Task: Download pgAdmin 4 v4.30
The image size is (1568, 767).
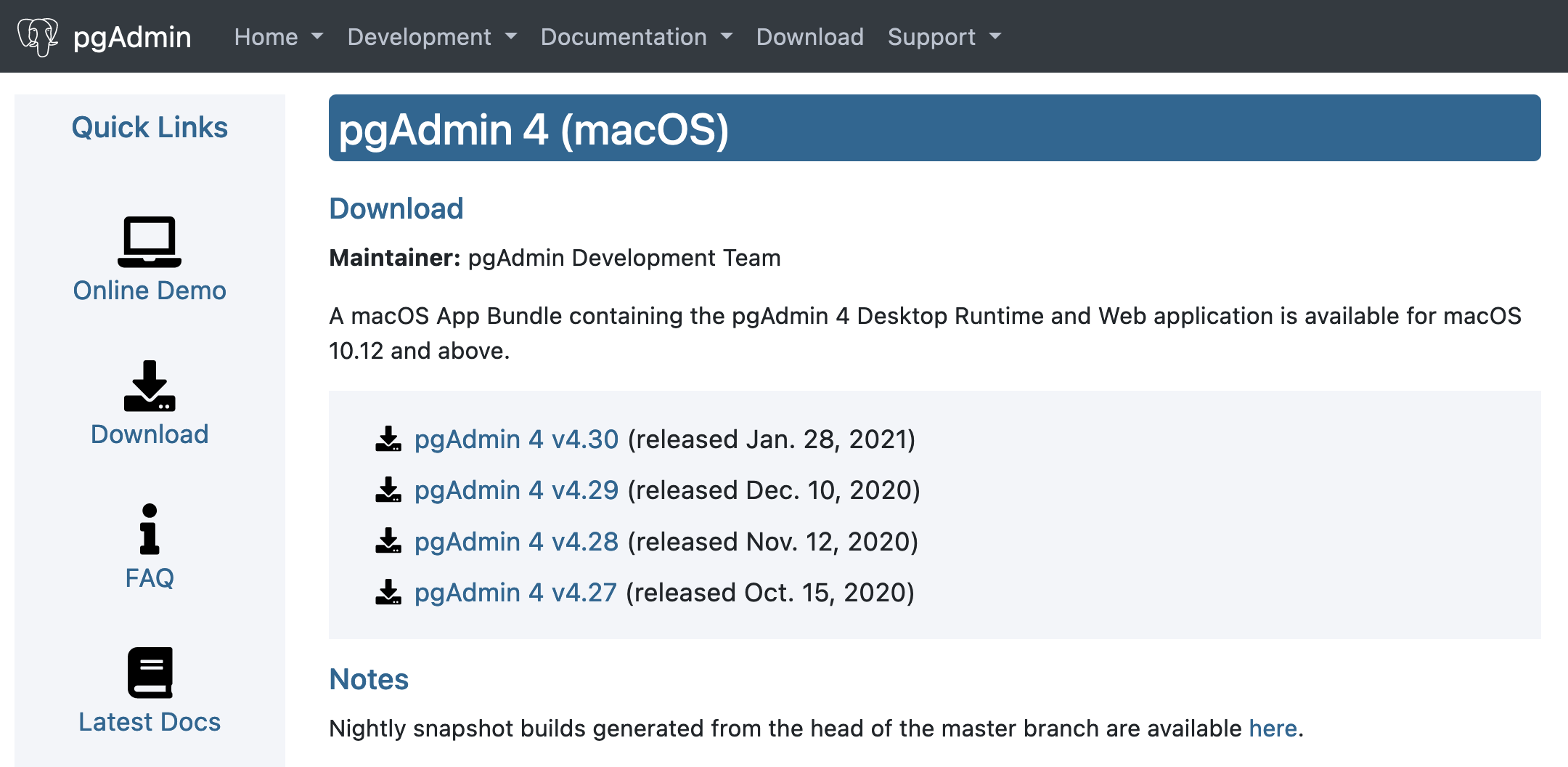Action: pyautogui.click(x=516, y=439)
